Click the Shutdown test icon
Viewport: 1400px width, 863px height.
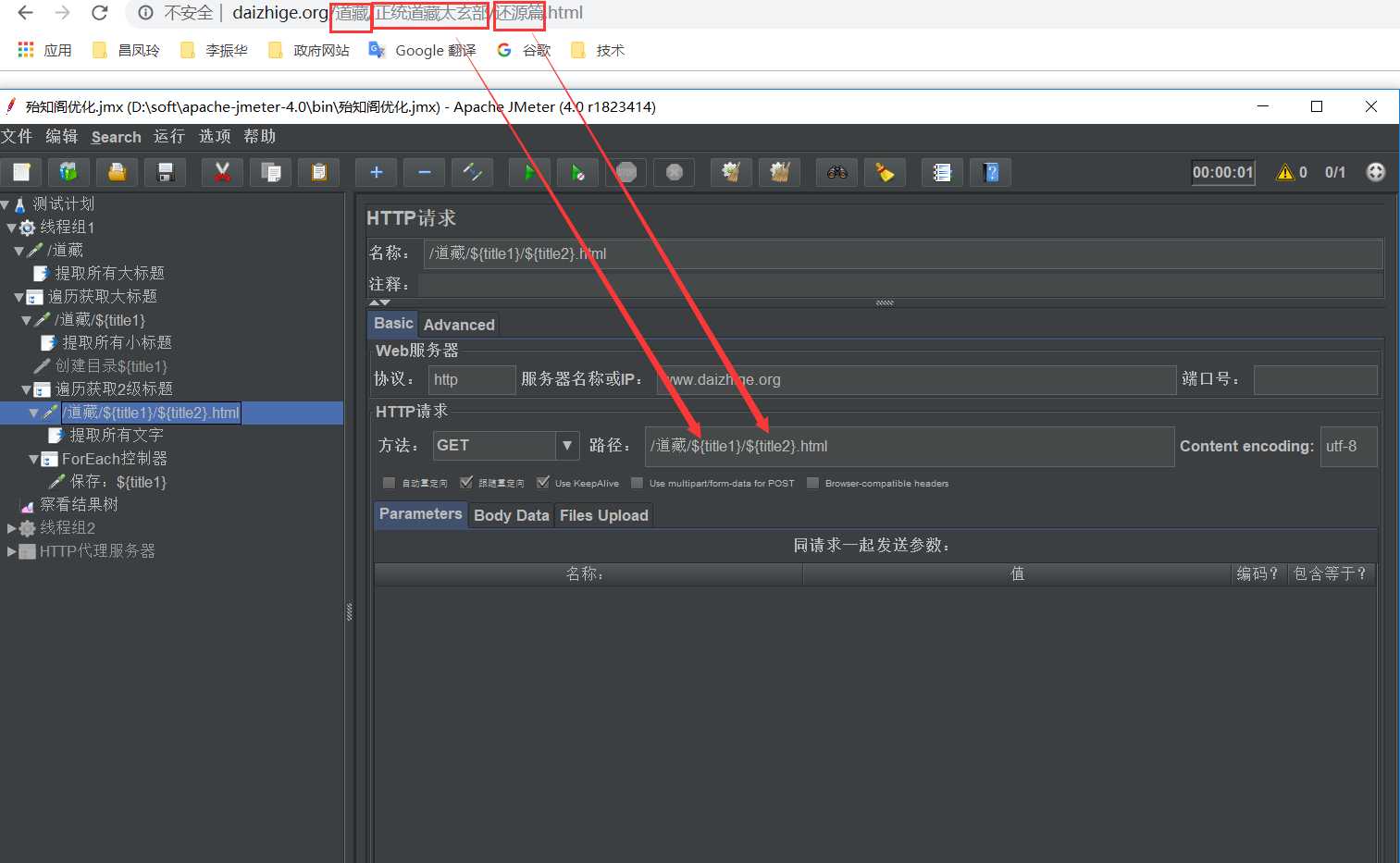click(675, 172)
